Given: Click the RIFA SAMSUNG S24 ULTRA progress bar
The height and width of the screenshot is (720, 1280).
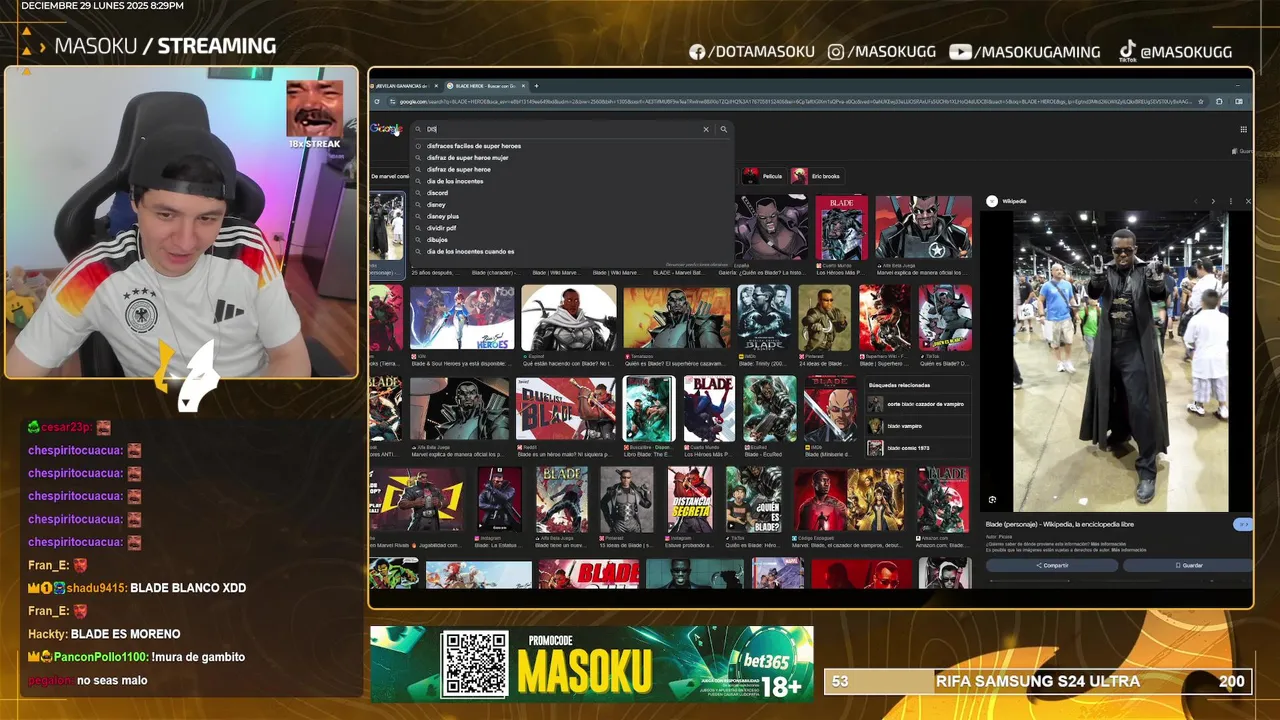Looking at the screenshot, I should tap(1038, 681).
